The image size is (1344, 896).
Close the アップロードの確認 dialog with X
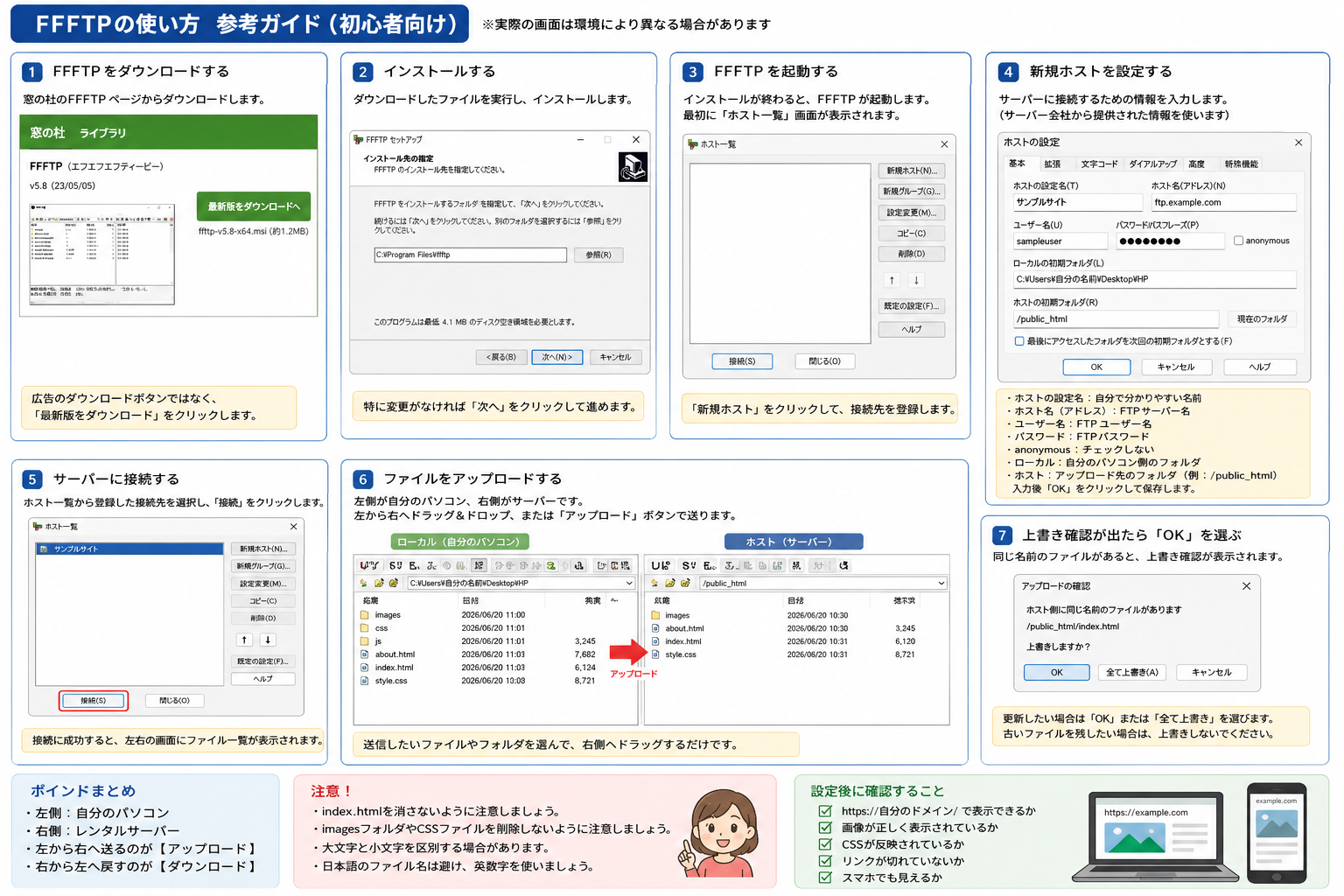pyautogui.click(x=1247, y=586)
